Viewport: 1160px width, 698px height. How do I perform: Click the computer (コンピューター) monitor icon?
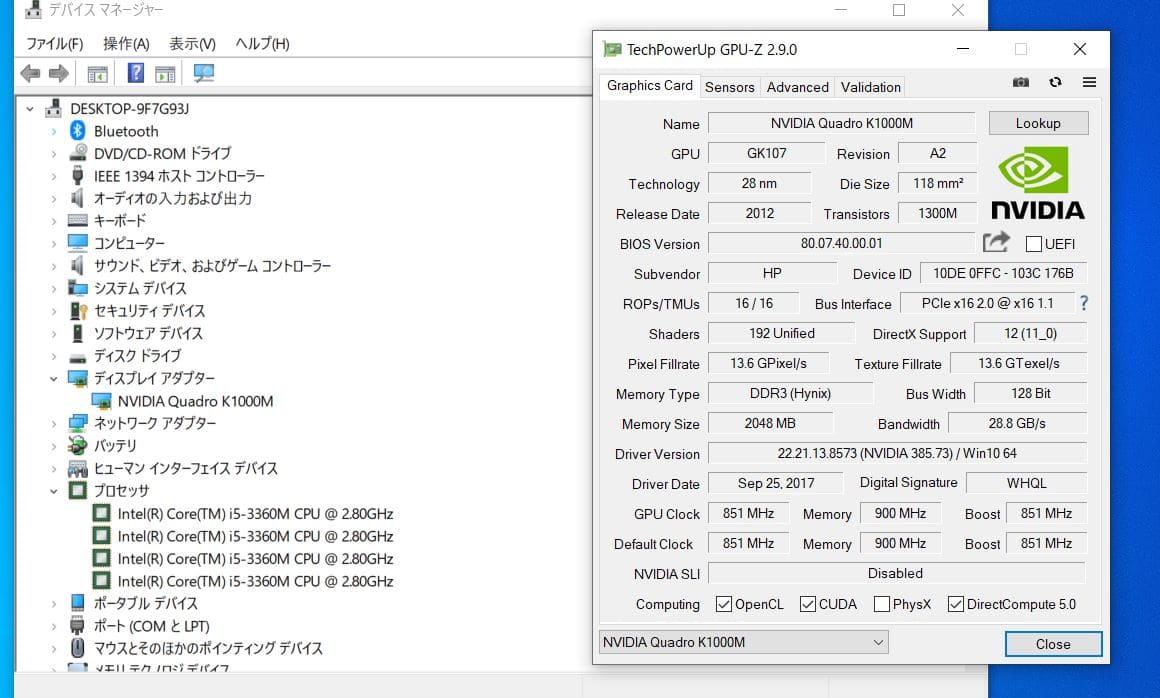(78, 243)
